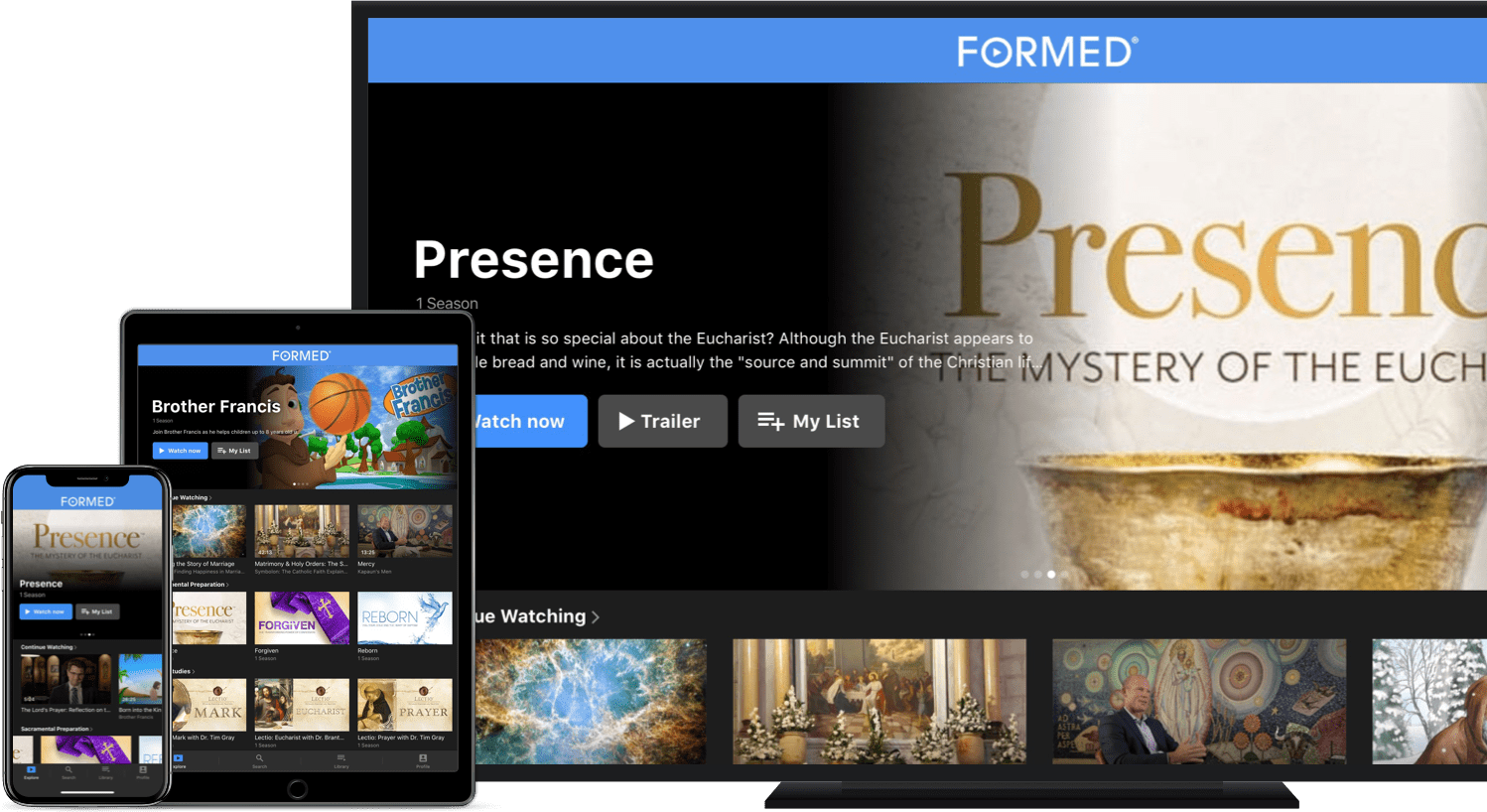Add Brother Francis to My List
The image size is (1487, 812).
click(x=234, y=451)
